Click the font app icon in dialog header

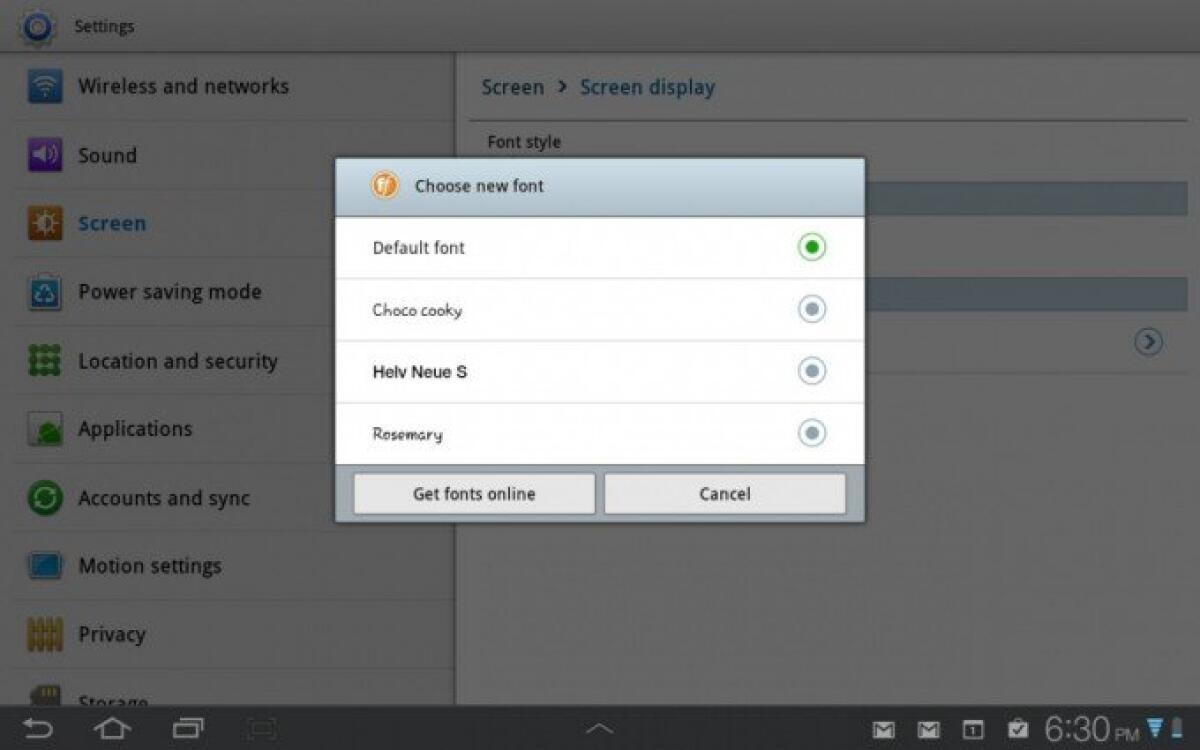point(385,185)
